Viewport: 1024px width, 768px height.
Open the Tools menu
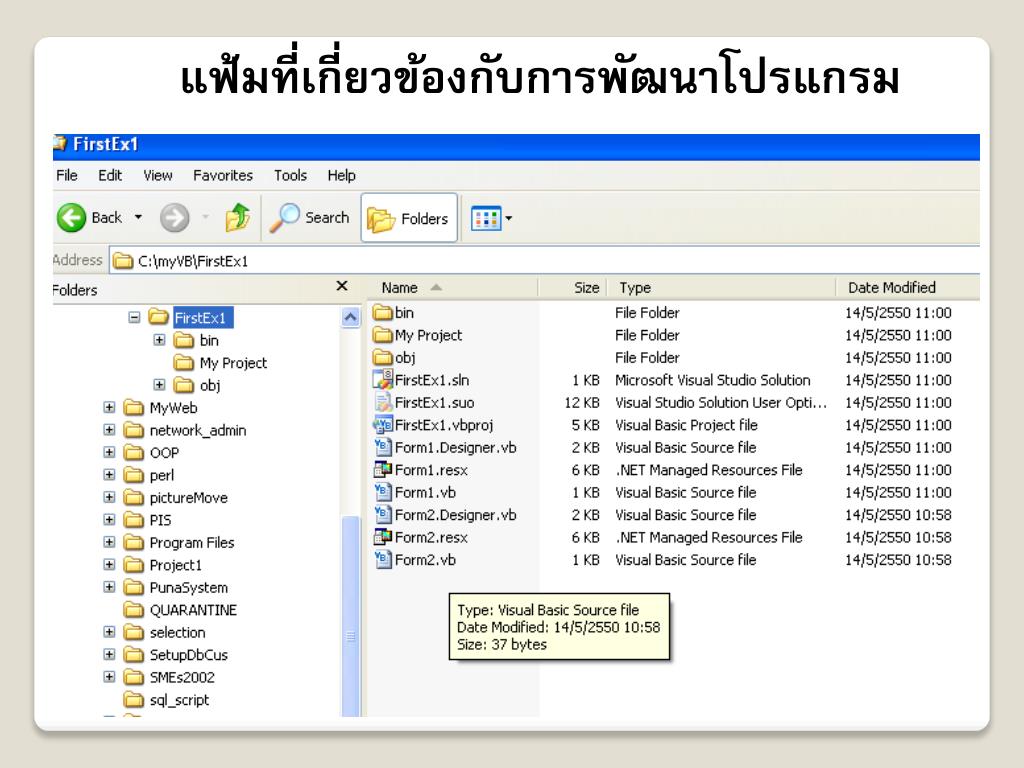click(x=290, y=175)
